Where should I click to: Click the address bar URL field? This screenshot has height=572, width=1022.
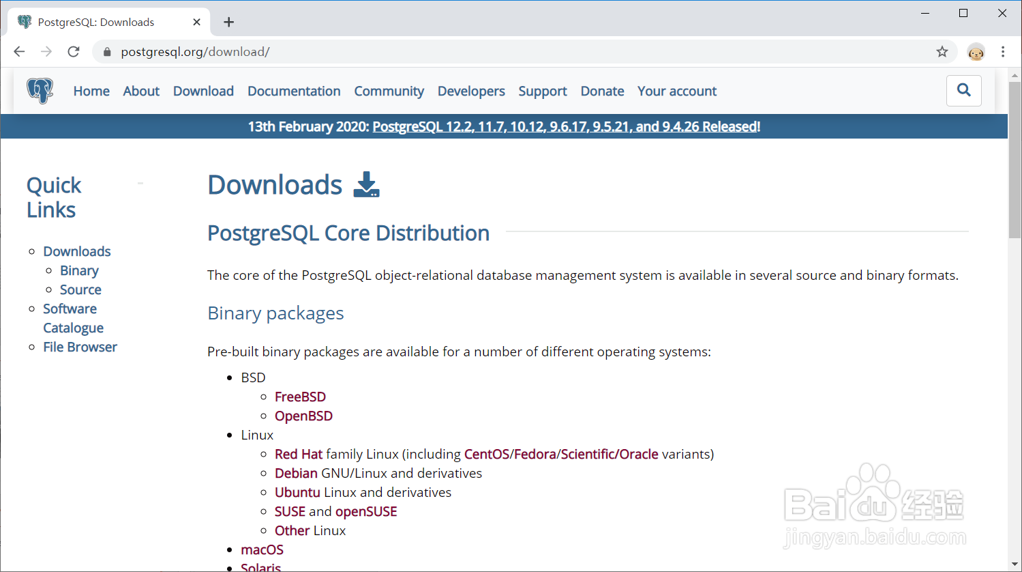[x=500, y=52]
